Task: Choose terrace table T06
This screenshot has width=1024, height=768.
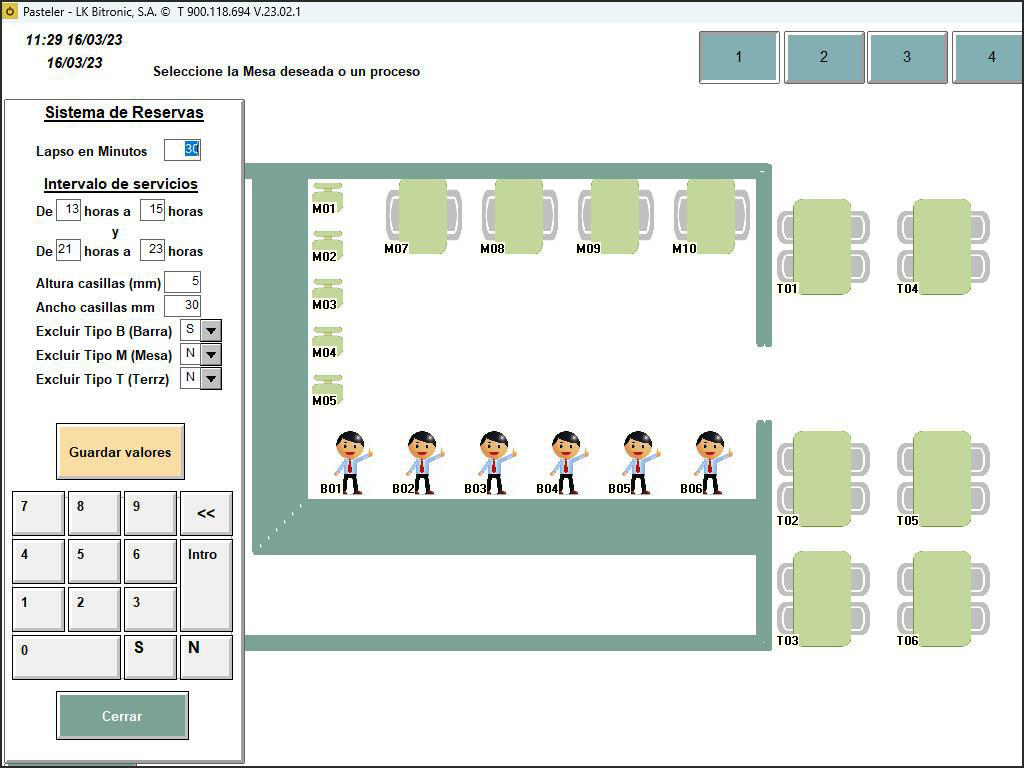Action: click(942, 599)
